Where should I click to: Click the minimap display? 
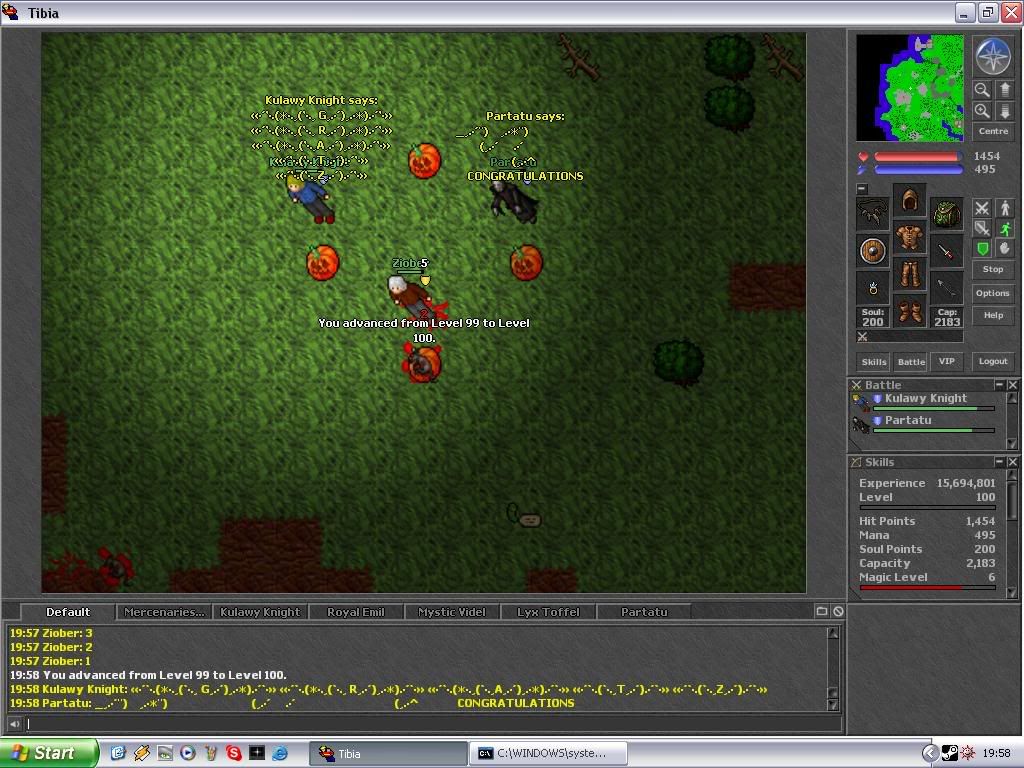[x=910, y=88]
